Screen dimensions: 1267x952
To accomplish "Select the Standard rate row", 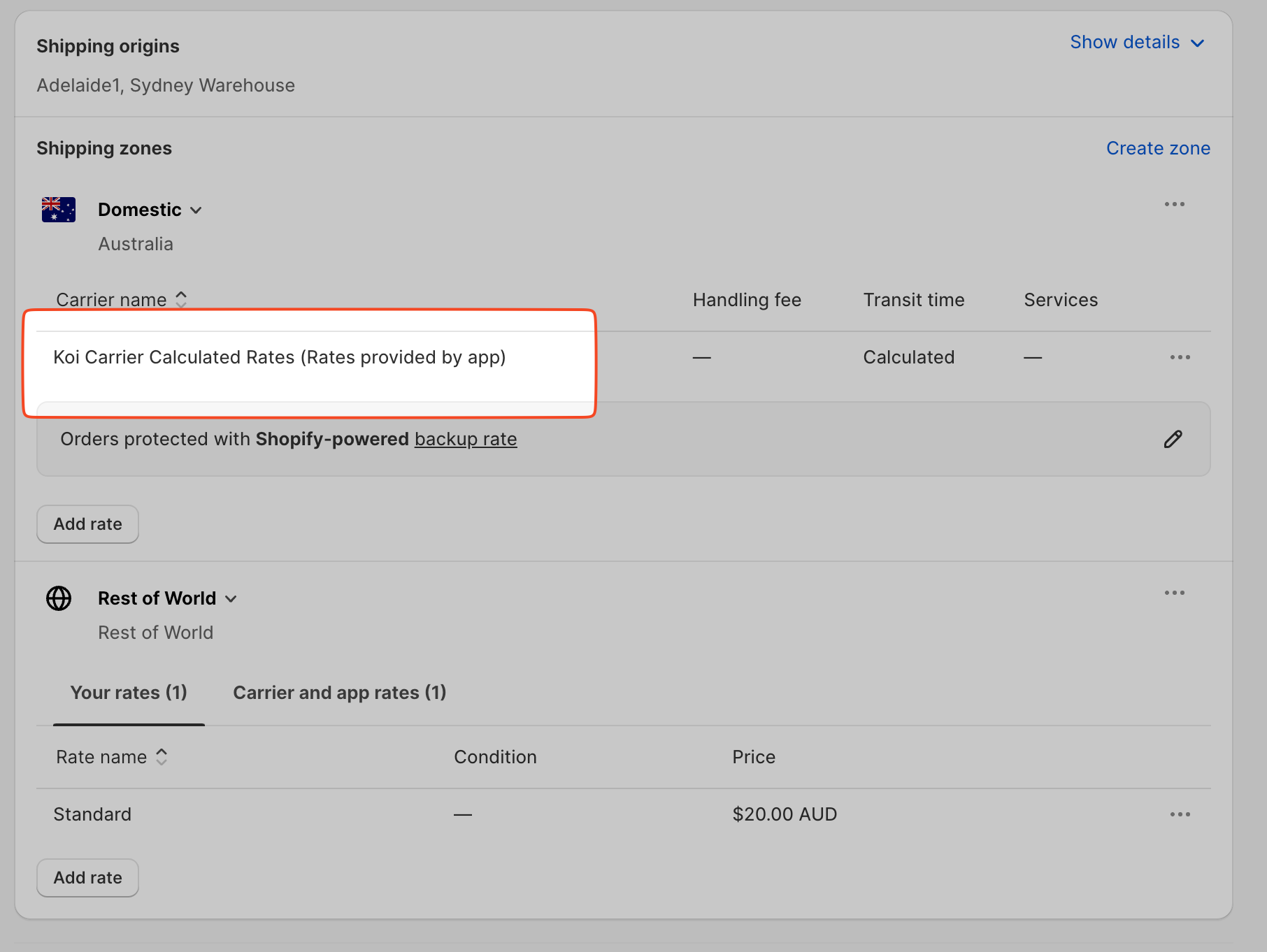I will (92, 814).
